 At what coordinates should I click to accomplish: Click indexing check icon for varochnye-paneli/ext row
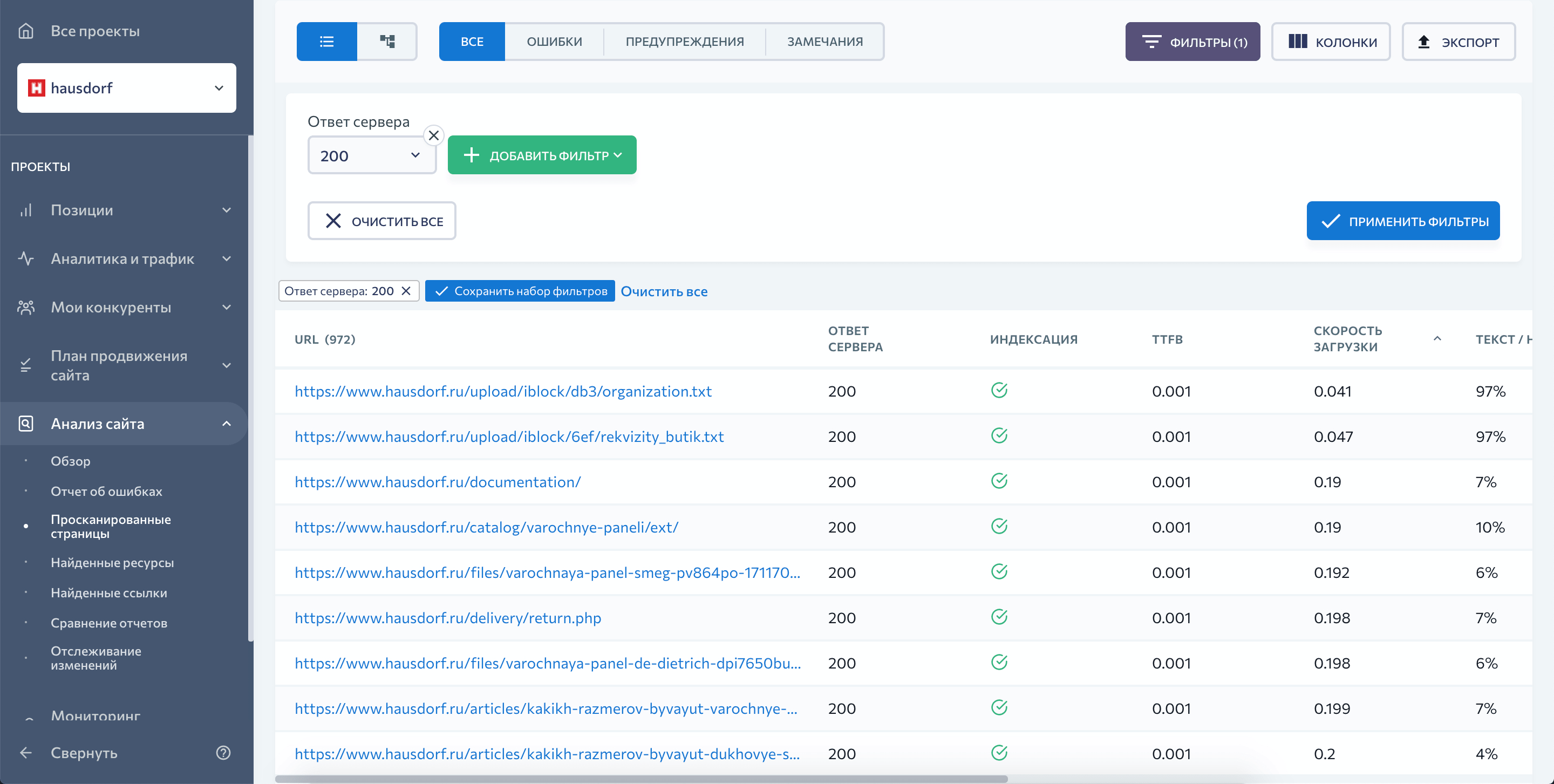(999, 526)
